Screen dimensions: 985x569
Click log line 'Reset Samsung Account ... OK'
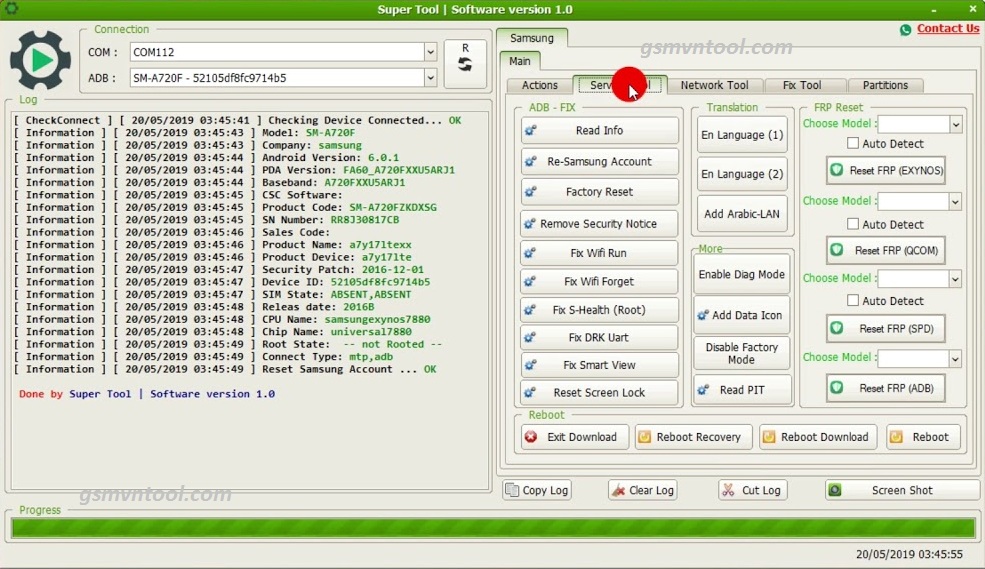[x=349, y=369]
